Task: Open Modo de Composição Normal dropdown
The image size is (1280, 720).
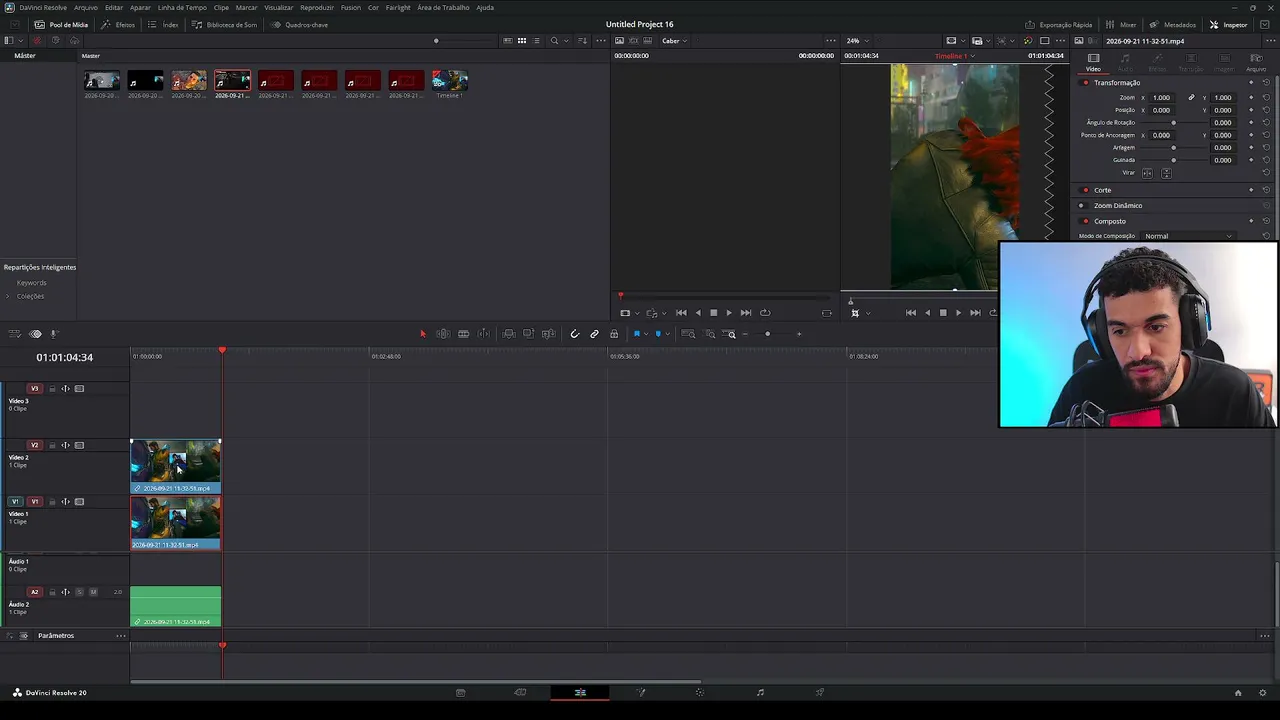Action: 1188,236
